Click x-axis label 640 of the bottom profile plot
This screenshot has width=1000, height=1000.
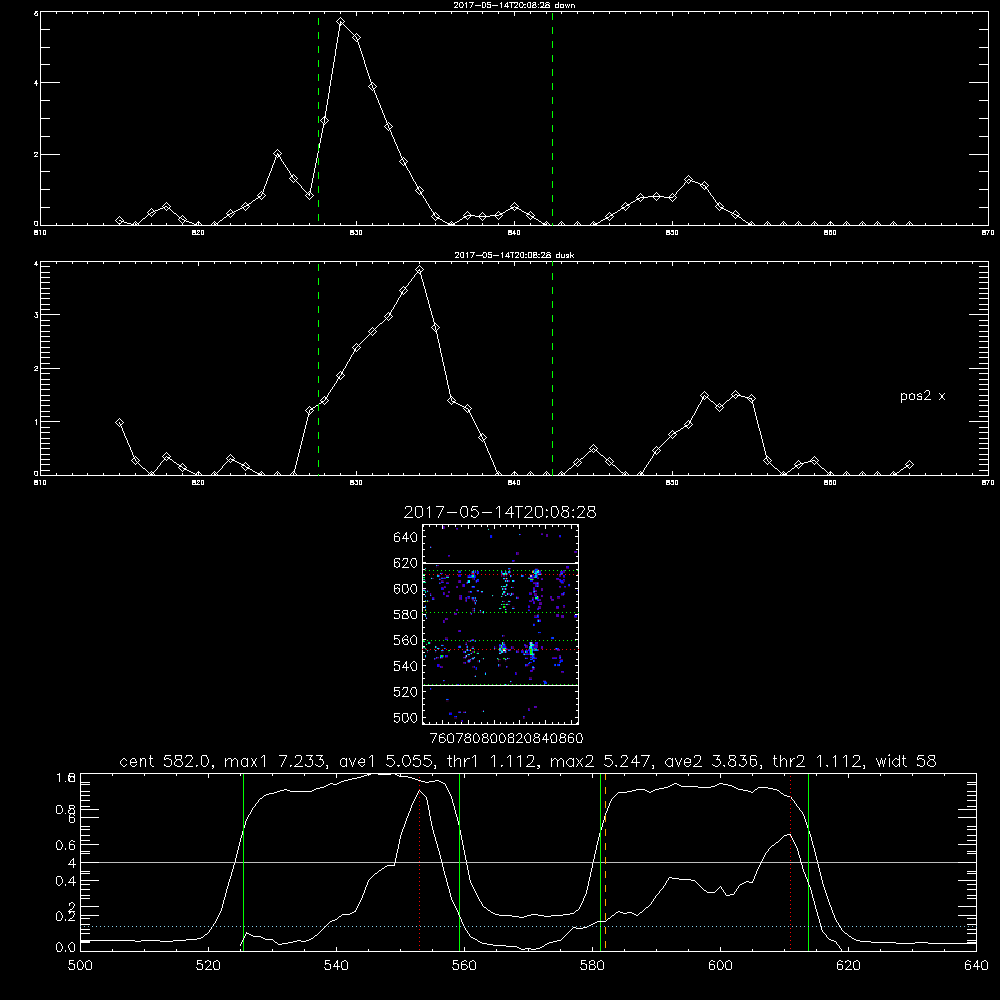976,966
